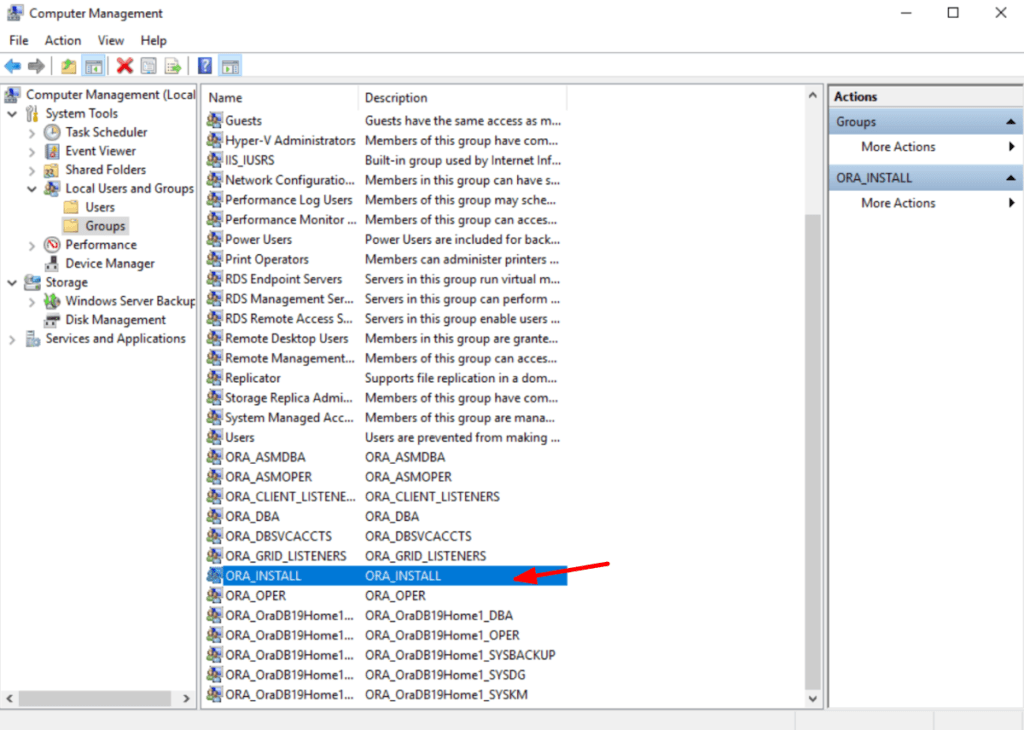Open the File menu
1024x730 pixels.
coord(18,40)
